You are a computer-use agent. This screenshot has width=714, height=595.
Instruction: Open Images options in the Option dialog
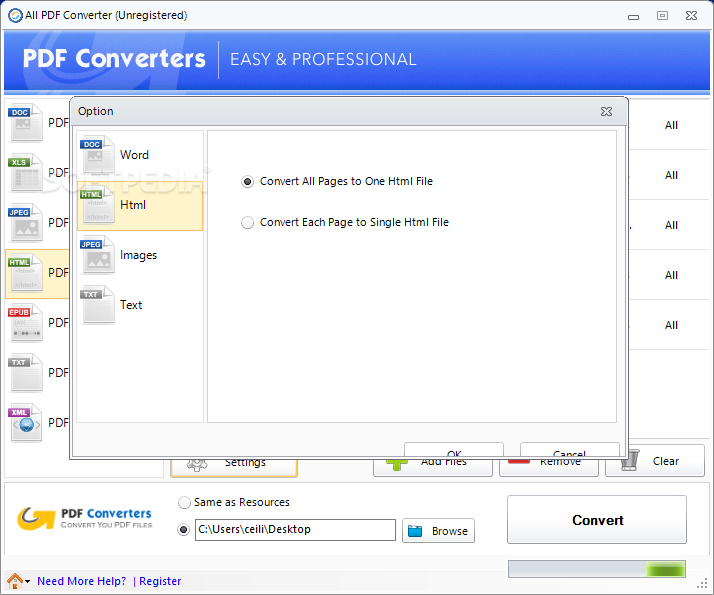140,255
